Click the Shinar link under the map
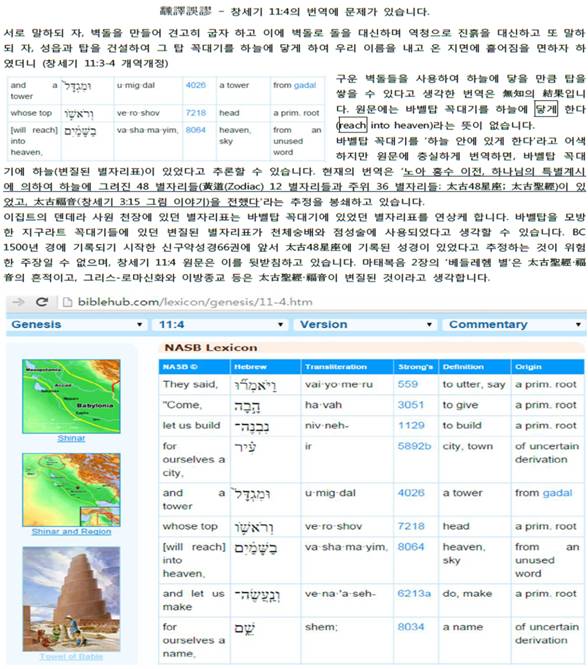The width and height of the screenshot is (588, 669). [71, 438]
